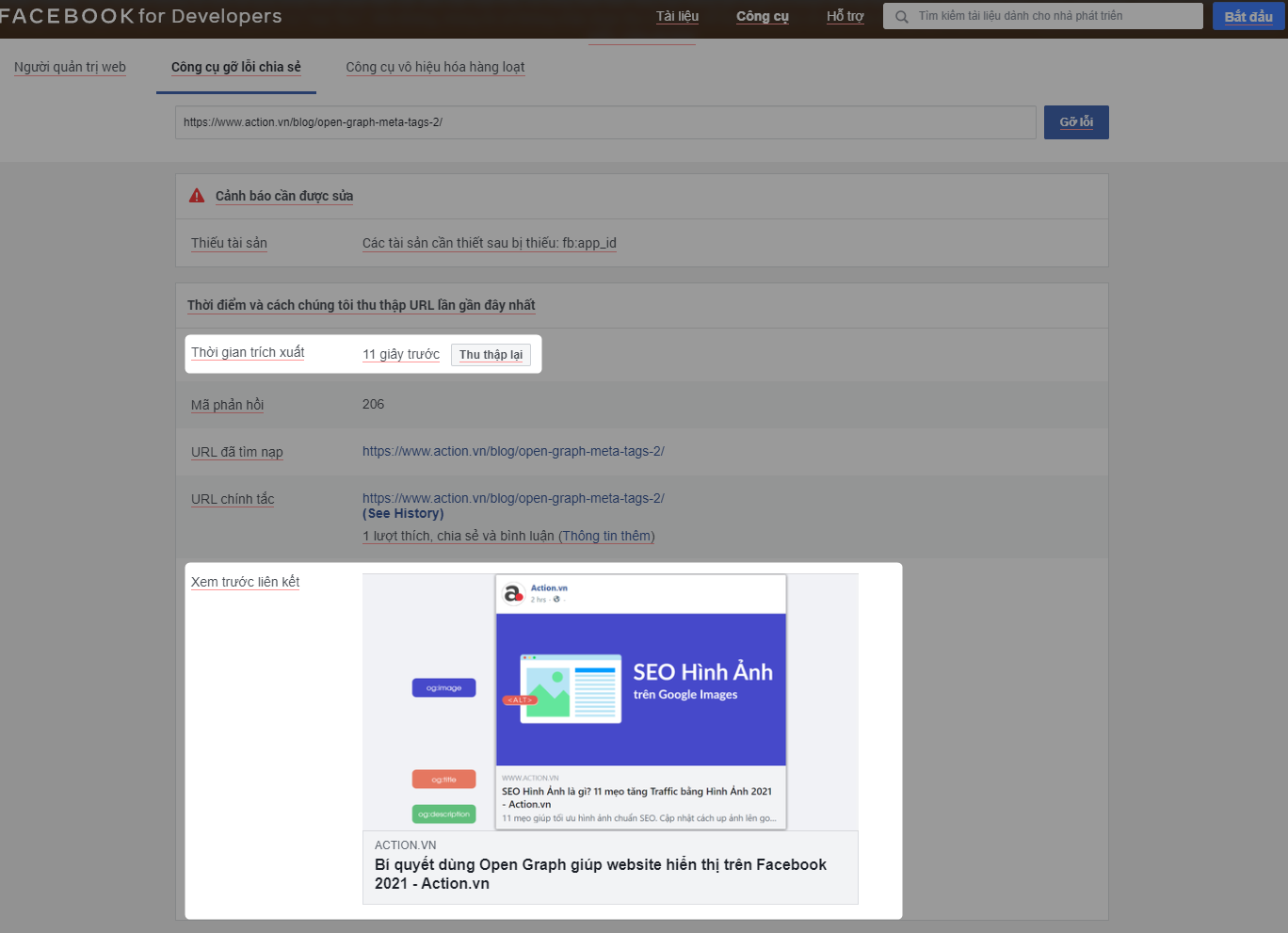Screen dimensions: 1288x933
Task: Click the response code 206 value
Action: coord(373,404)
